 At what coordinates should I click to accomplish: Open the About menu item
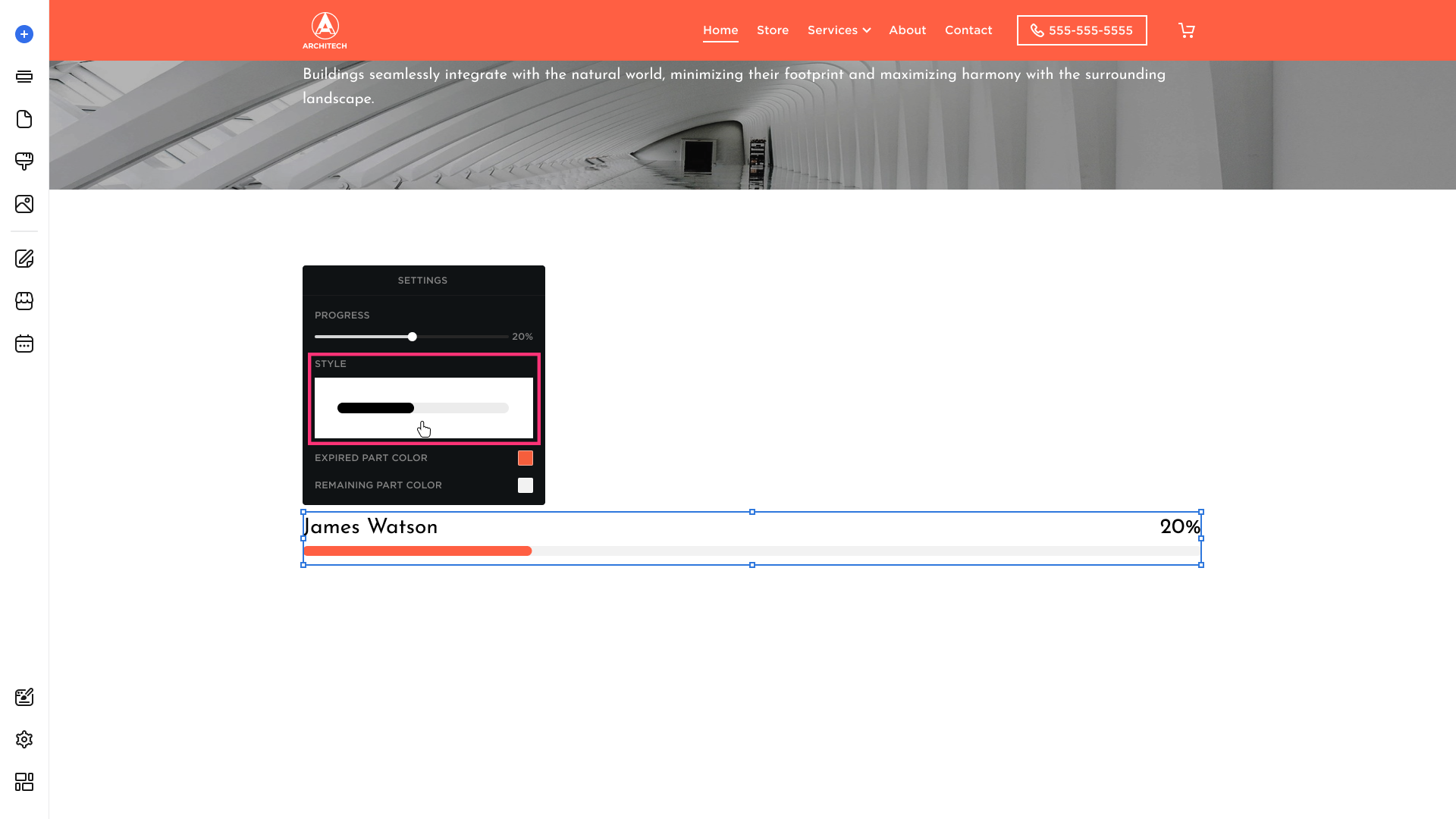(907, 30)
